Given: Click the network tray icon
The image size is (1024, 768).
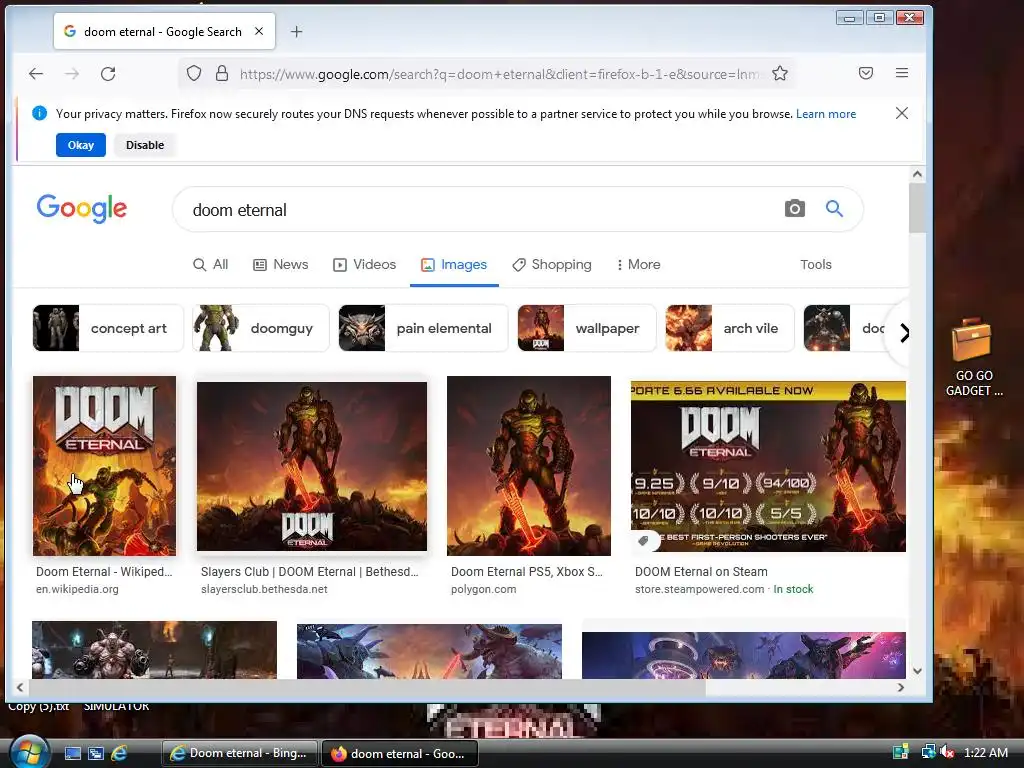Looking at the screenshot, I should point(928,752).
